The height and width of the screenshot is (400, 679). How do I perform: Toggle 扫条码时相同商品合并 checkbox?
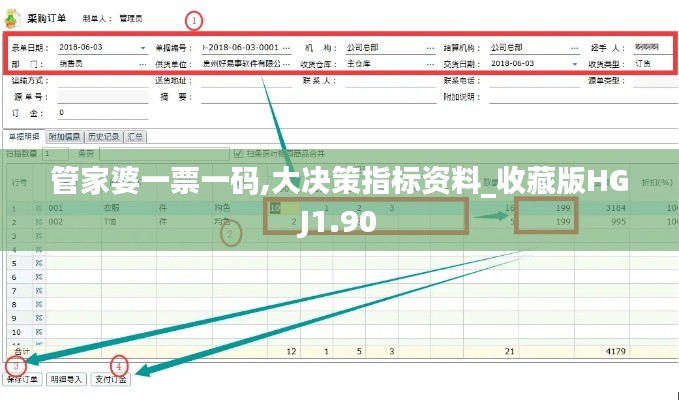pos(238,154)
